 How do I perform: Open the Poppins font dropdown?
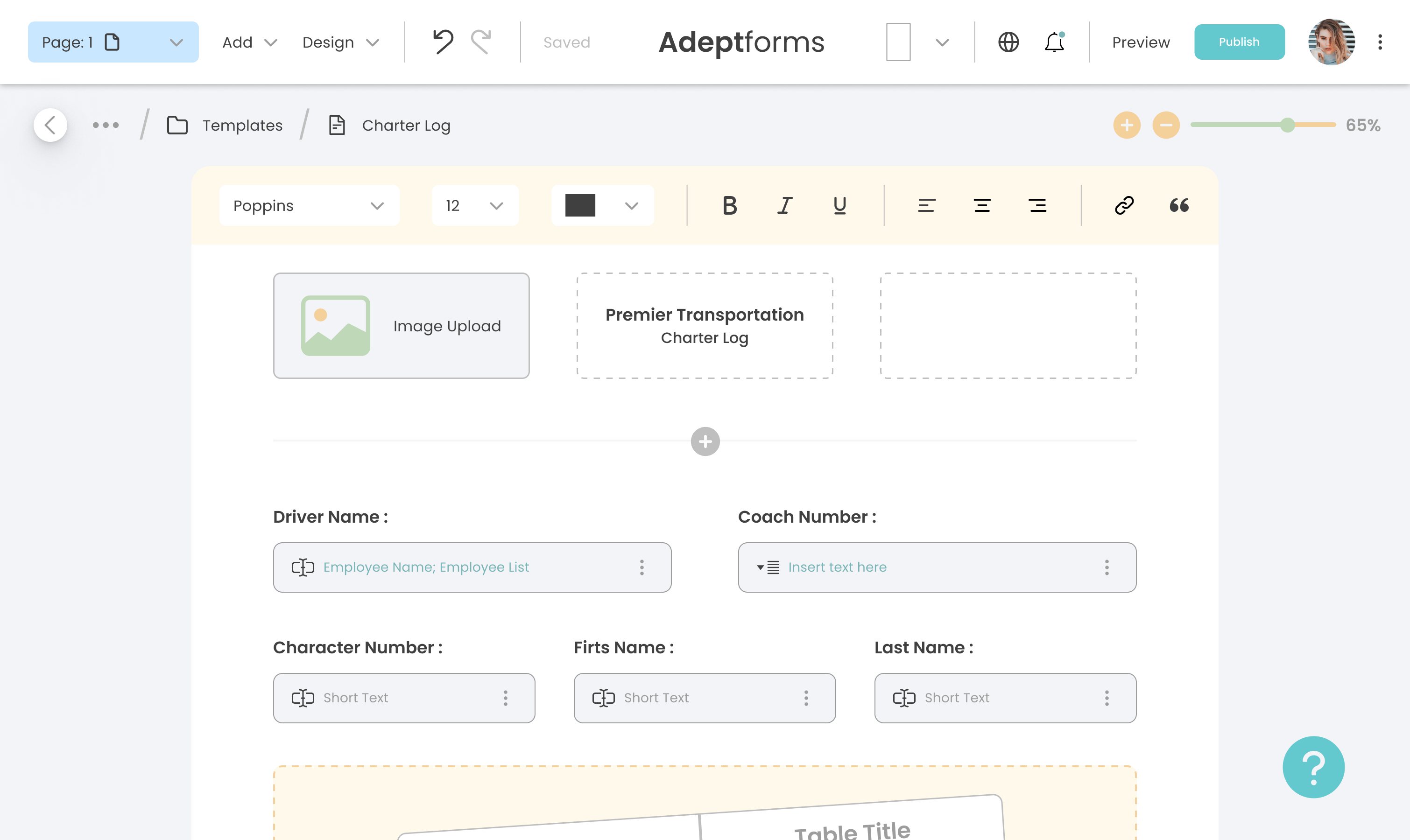point(309,205)
